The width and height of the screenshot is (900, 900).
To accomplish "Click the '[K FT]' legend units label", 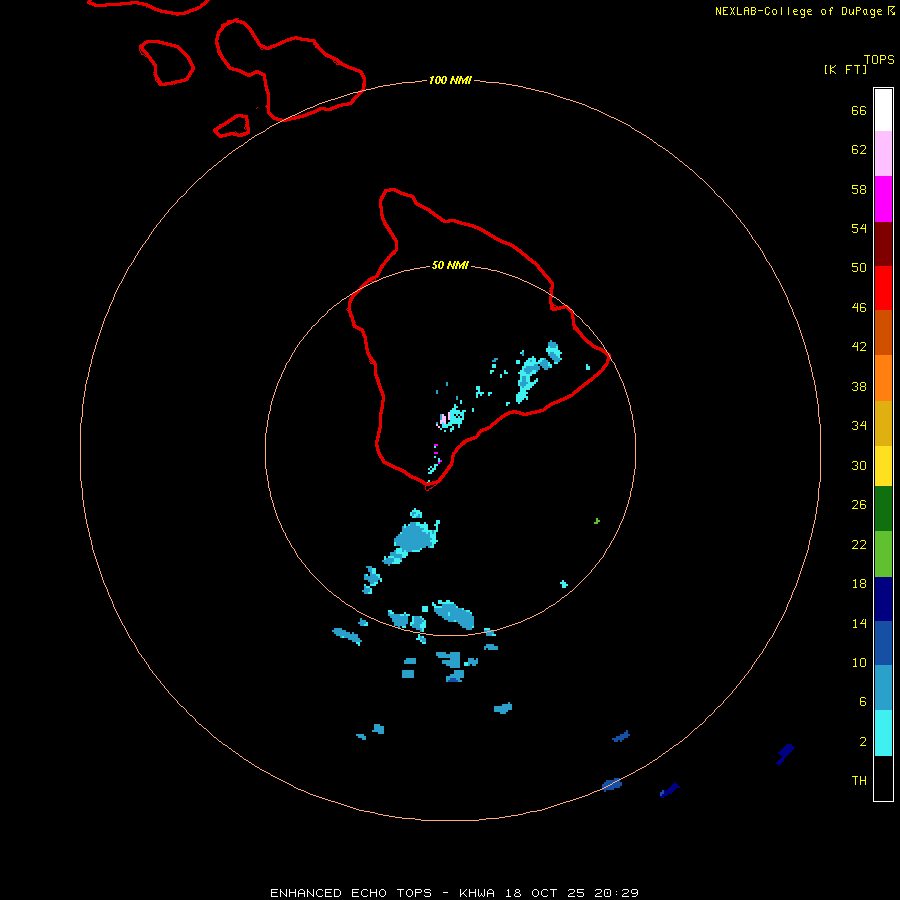I will pos(845,69).
